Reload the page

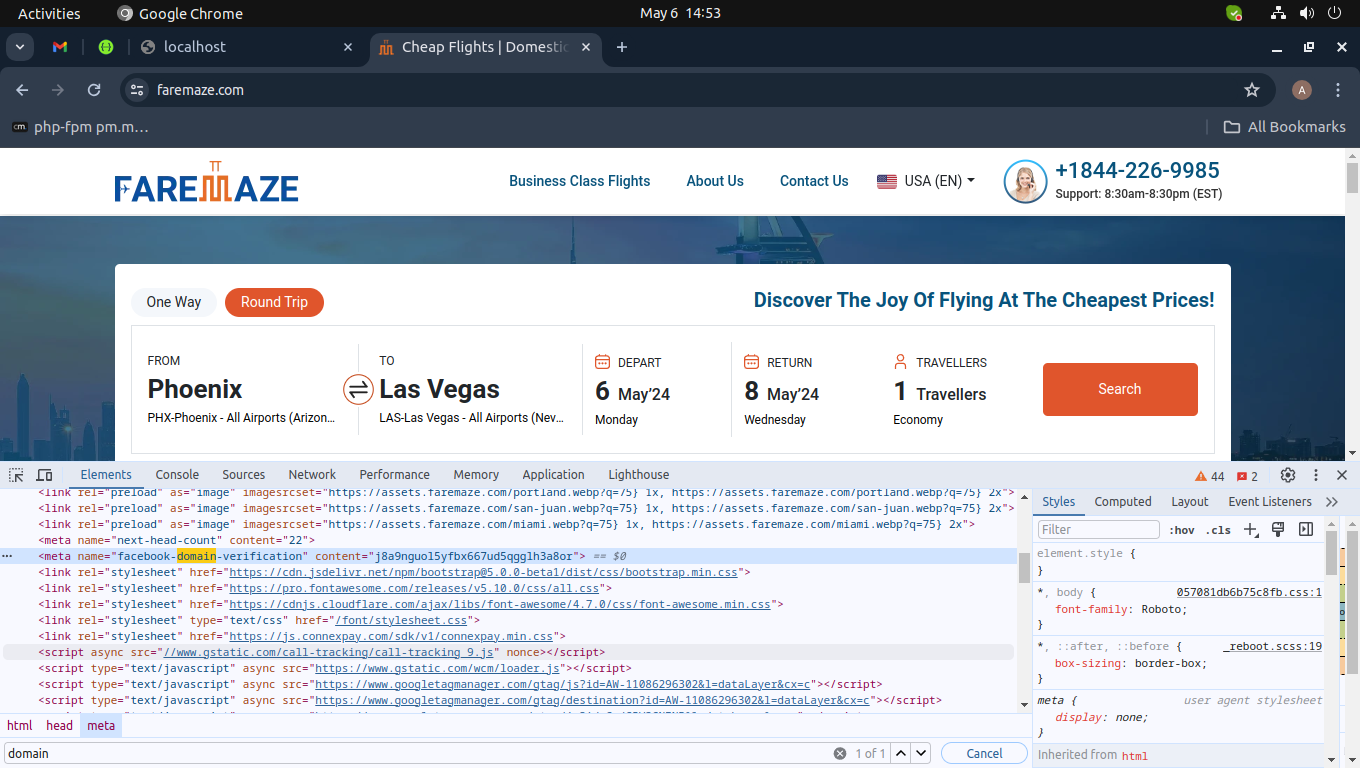pos(94,90)
